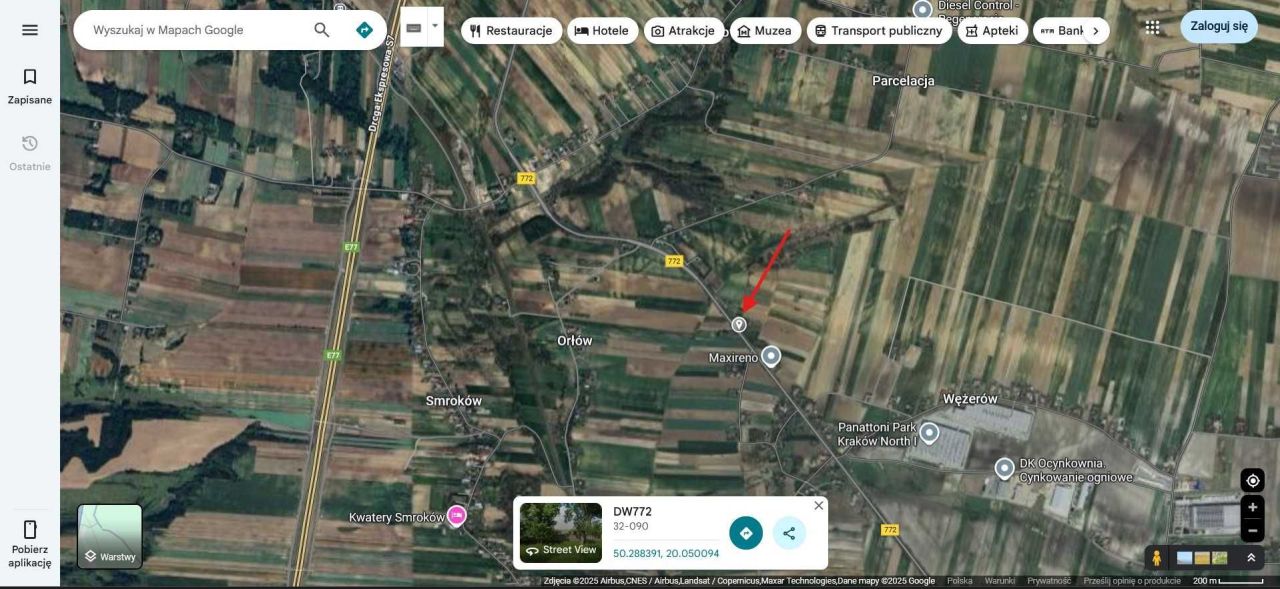Screen dimensions: 1280x589
Task: Click Prześlij opinię o produkcie link
Action: click(x=1132, y=581)
